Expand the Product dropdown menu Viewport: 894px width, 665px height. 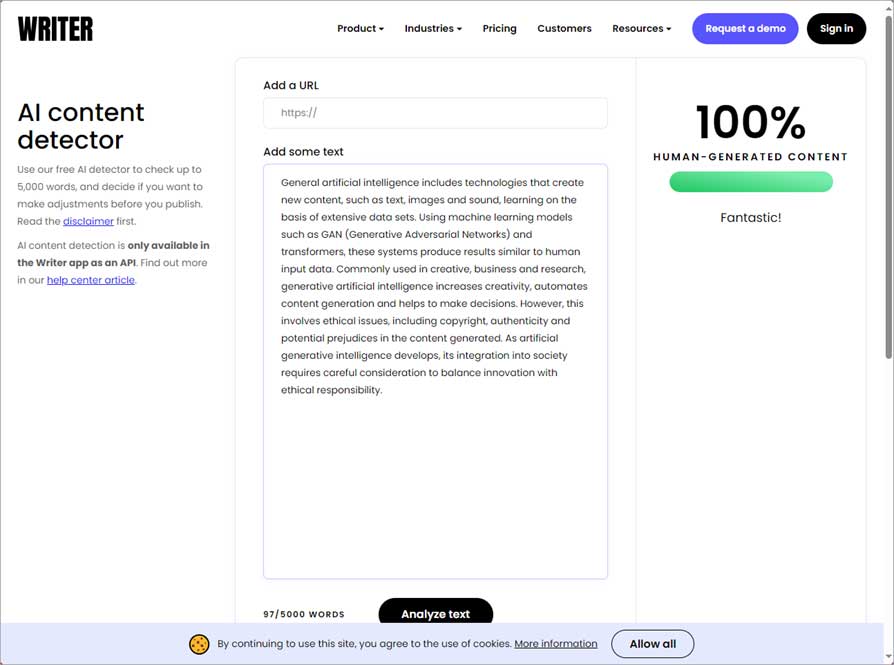(x=360, y=29)
